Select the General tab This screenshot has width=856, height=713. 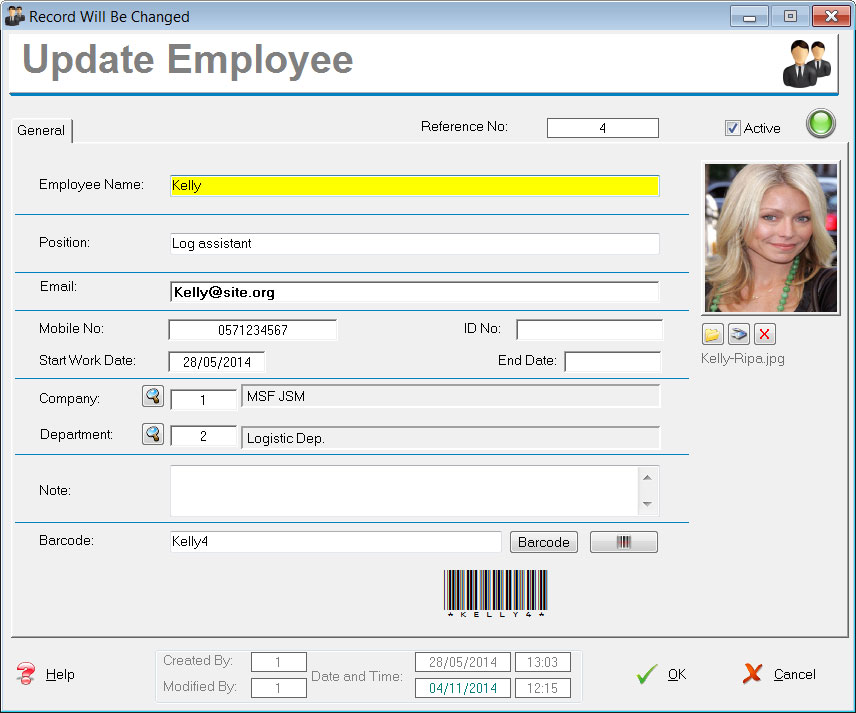pyautogui.click(x=41, y=130)
